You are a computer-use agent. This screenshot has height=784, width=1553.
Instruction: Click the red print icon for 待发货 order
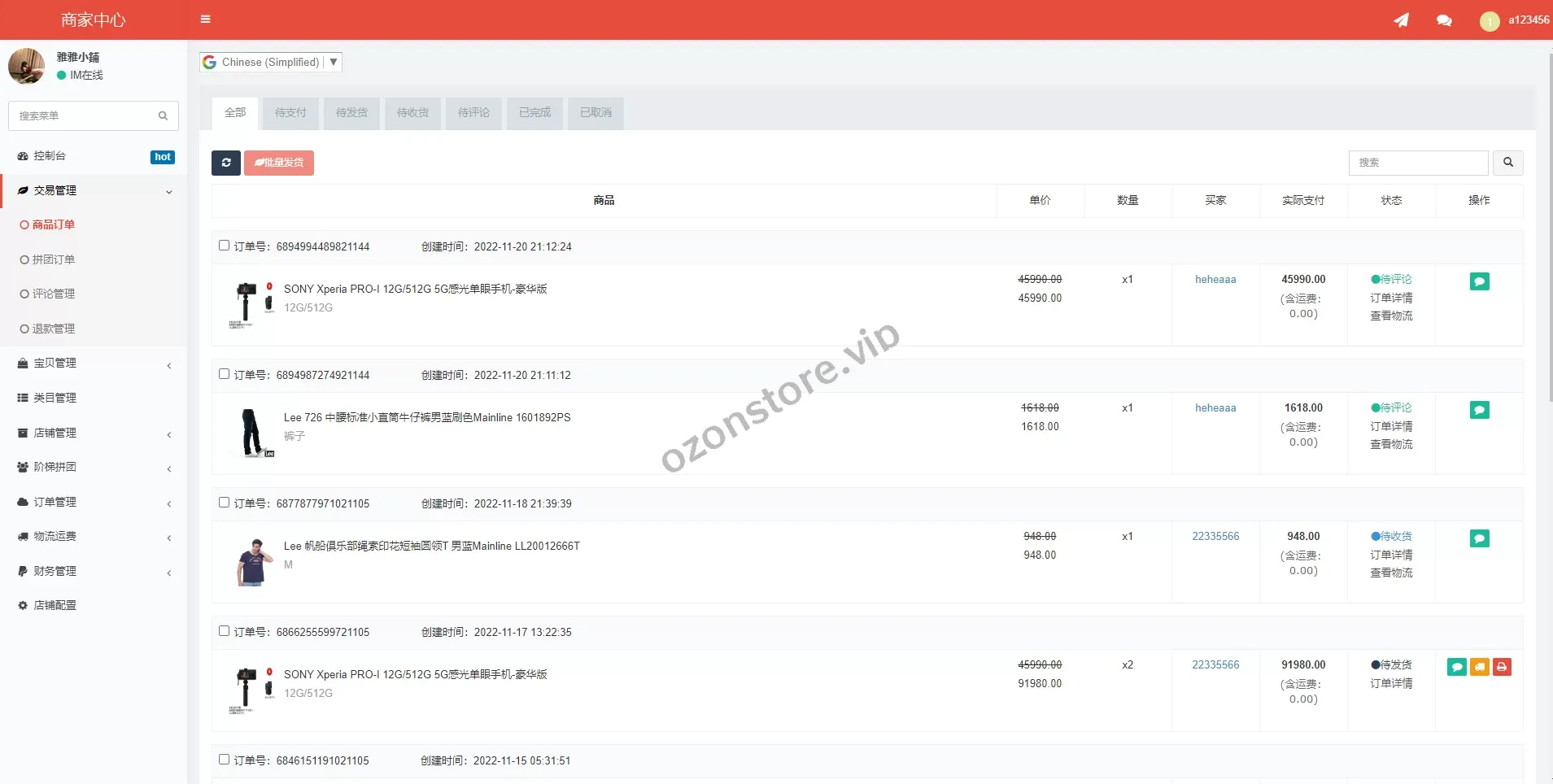point(1502,667)
